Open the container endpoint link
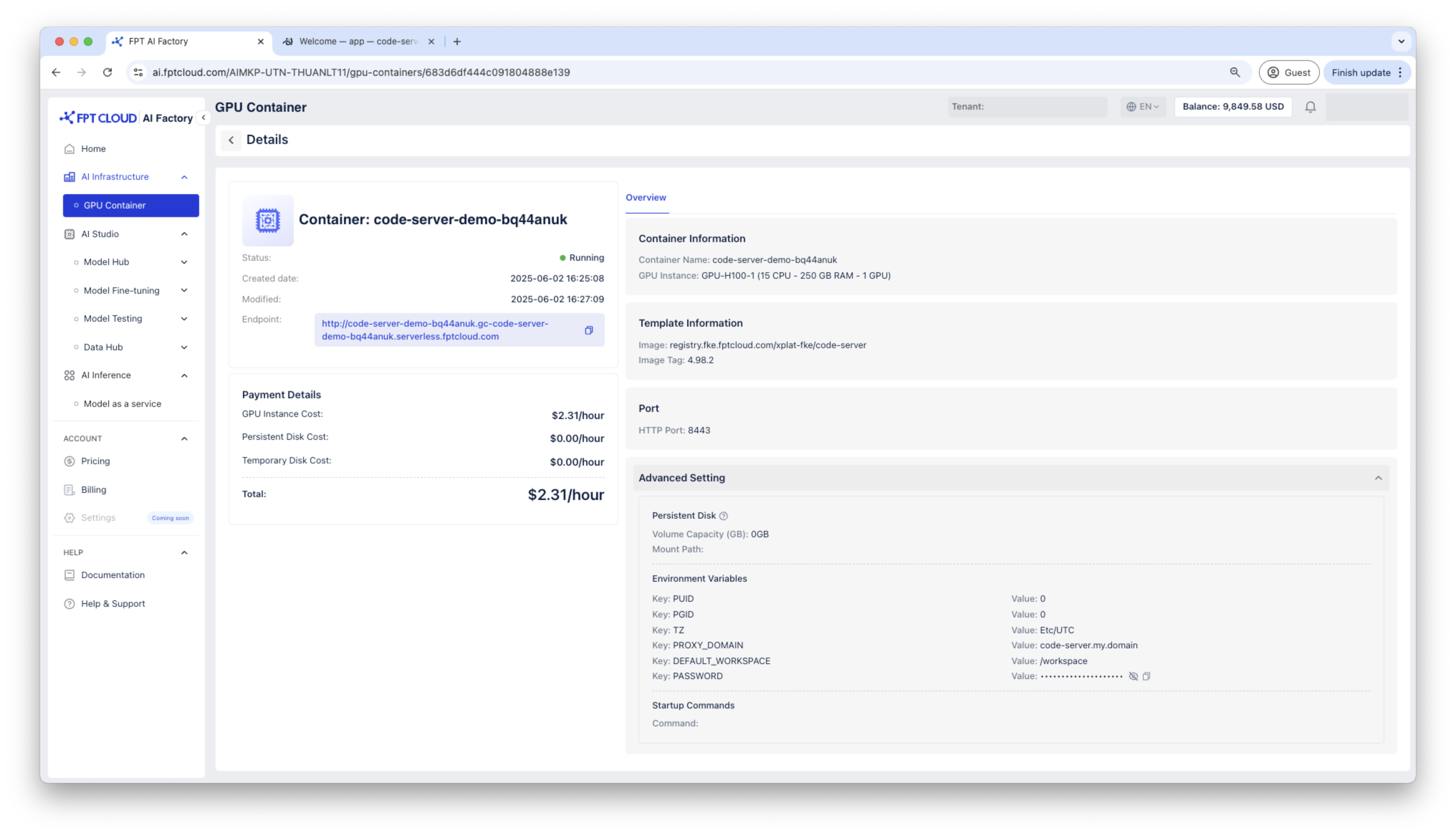The height and width of the screenshot is (836, 1456). 435,330
